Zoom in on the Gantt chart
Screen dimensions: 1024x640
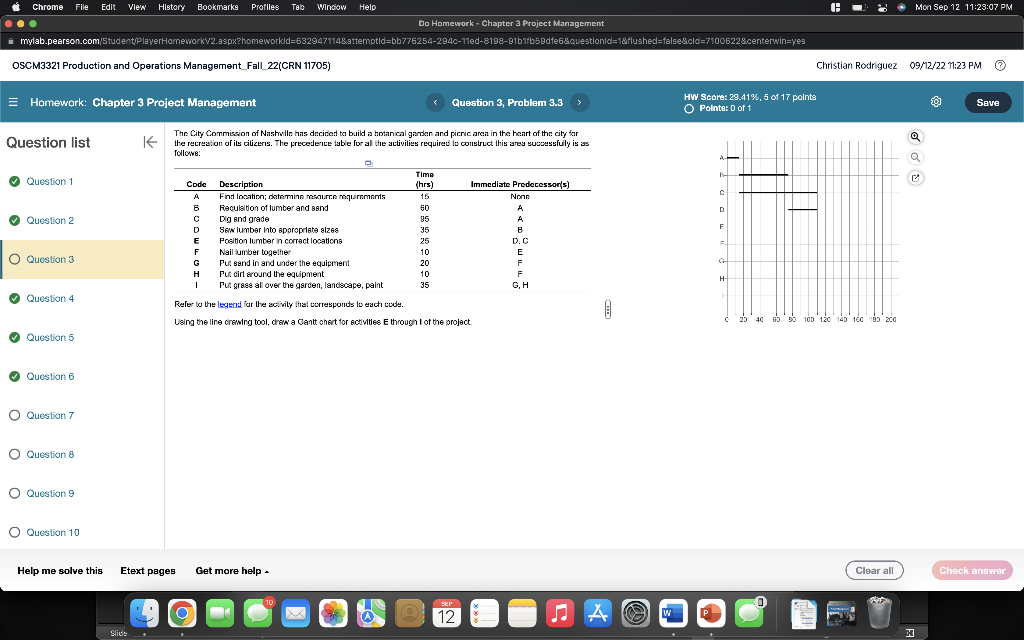pos(916,136)
